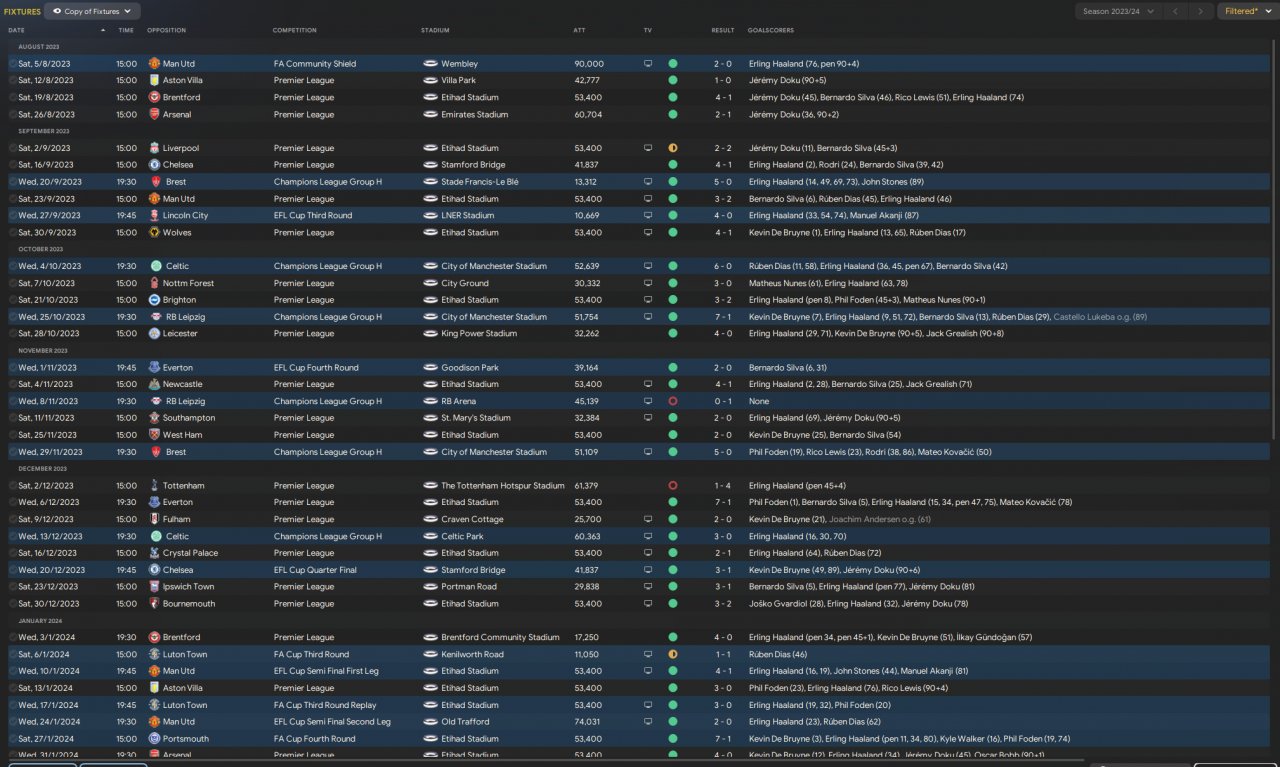Open the Season 2023/24 dropdown
Image resolution: width=1280 pixels, height=767 pixels.
point(1119,11)
